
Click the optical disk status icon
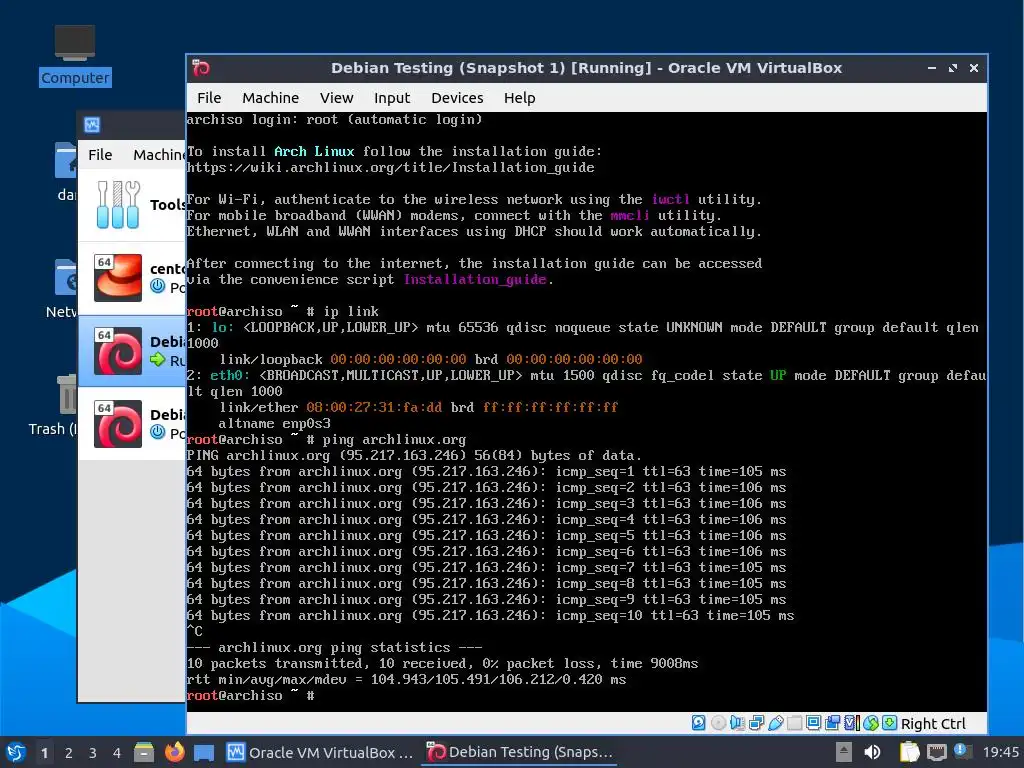tap(718, 723)
